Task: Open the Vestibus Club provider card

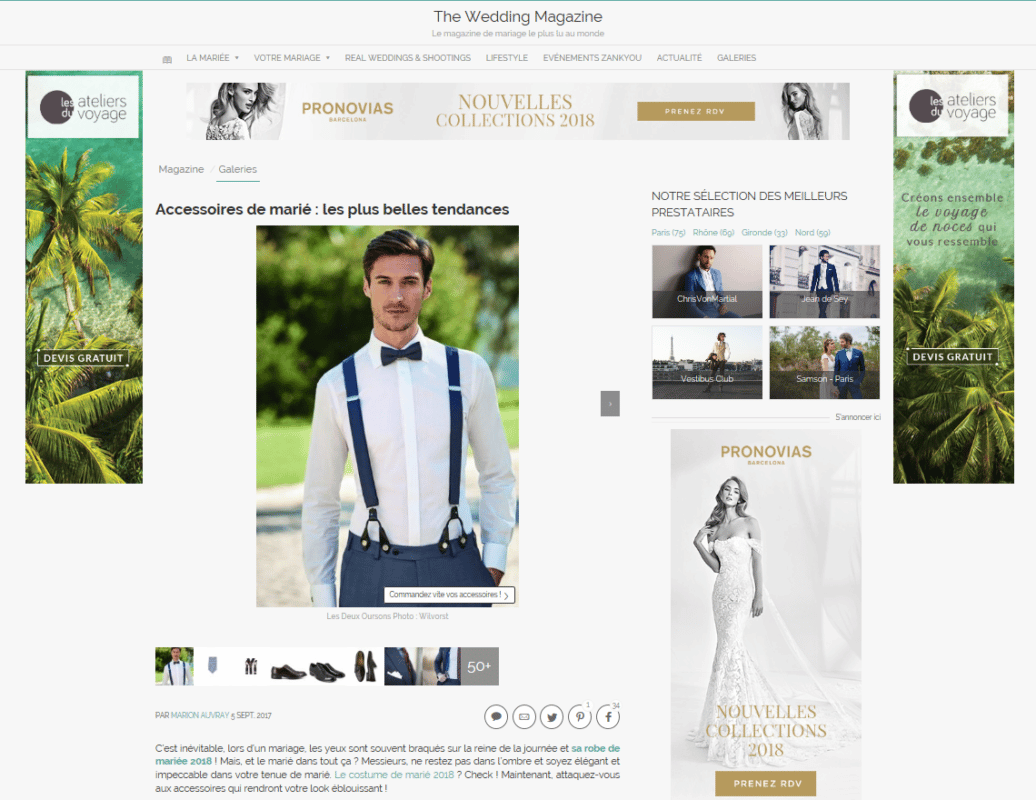Action: 707,362
